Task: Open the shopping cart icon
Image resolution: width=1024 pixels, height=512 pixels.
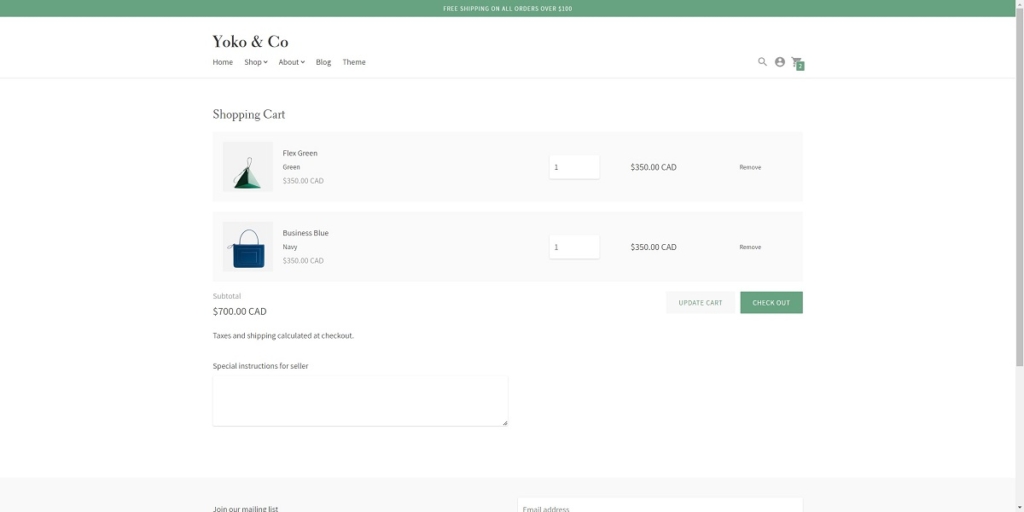Action: coord(797,63)
